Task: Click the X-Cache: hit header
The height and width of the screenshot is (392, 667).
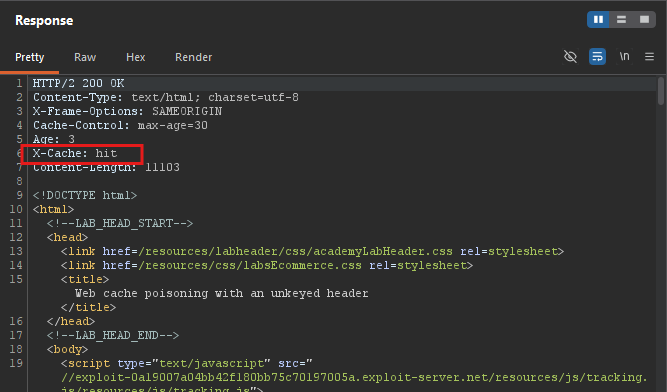Action: (75, 153)
